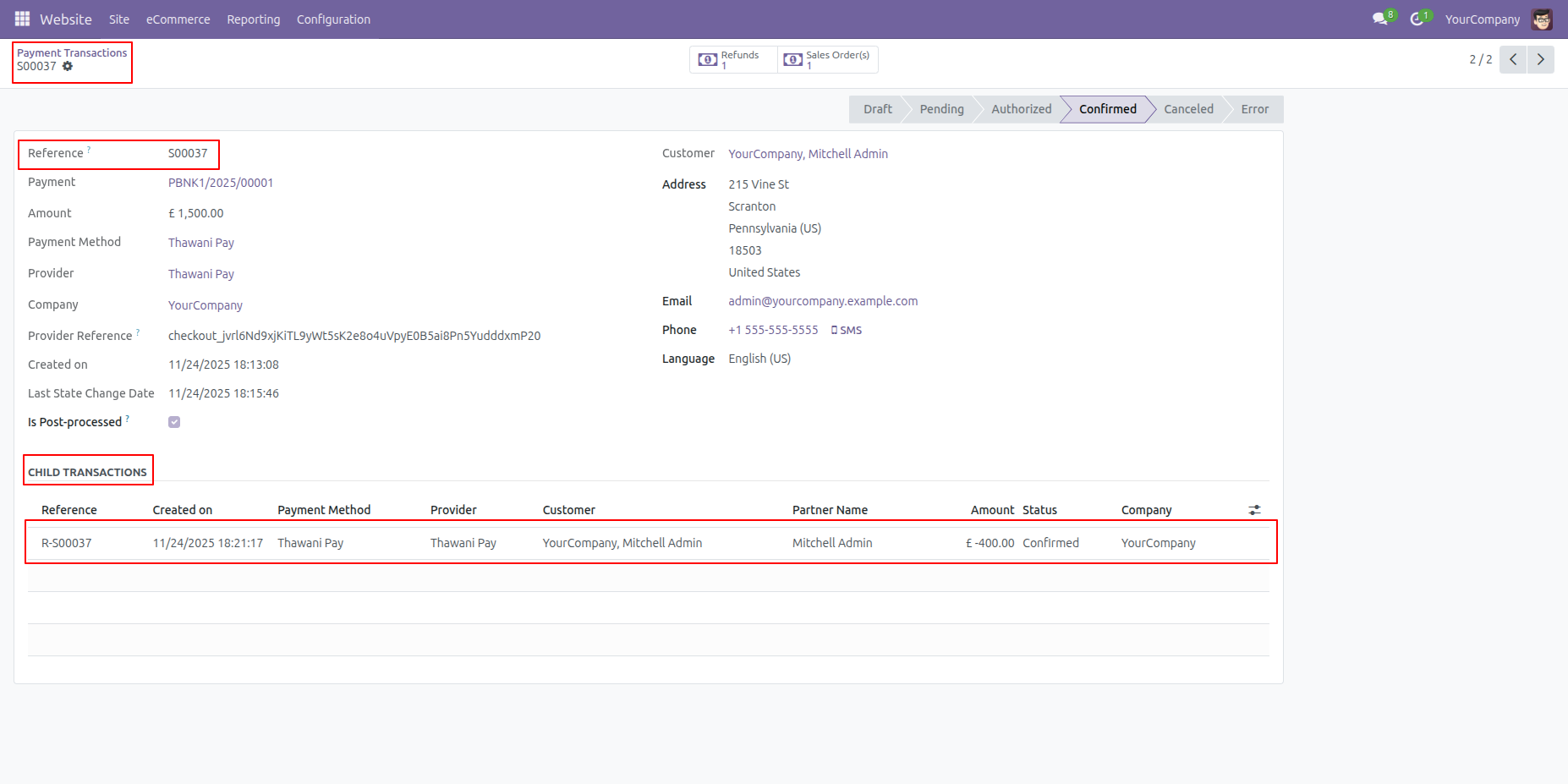Open child transaction R-S00037 row
The width and height of the screenshot is (1568, 784).
click(x=67, y=543)
